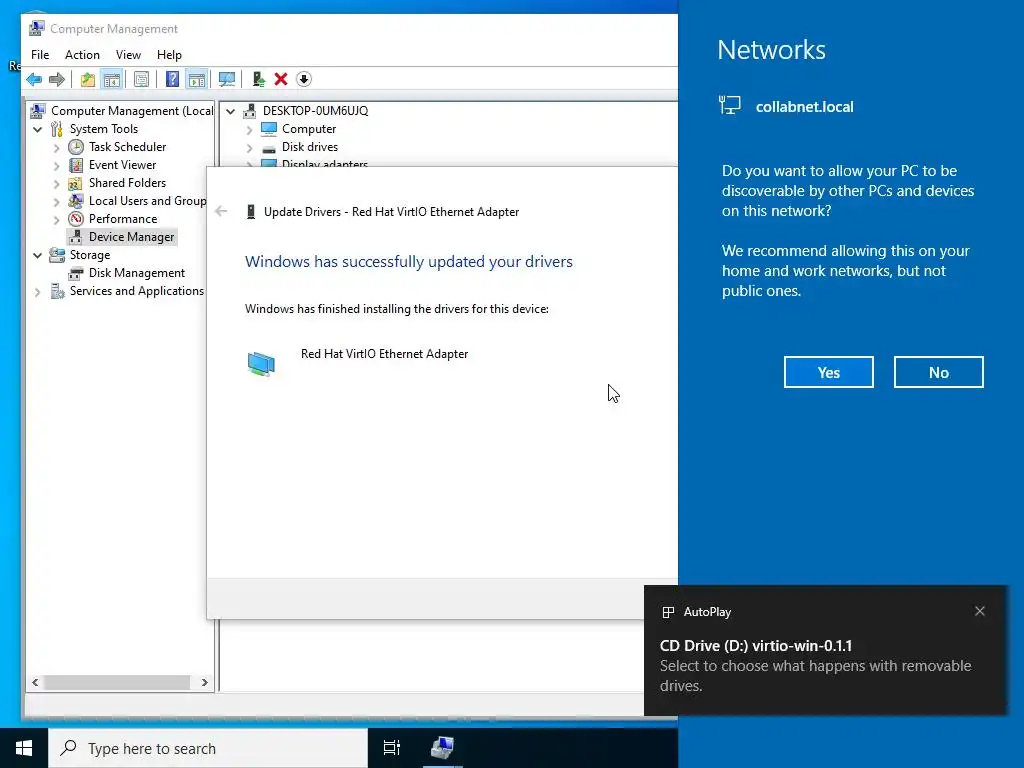Click the Disk Management icon
1024x768 pixels.
(x=76, y=273)
